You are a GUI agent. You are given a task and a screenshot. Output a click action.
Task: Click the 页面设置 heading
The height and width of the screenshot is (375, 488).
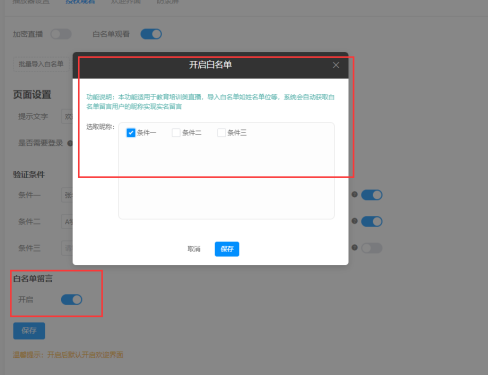32,95
